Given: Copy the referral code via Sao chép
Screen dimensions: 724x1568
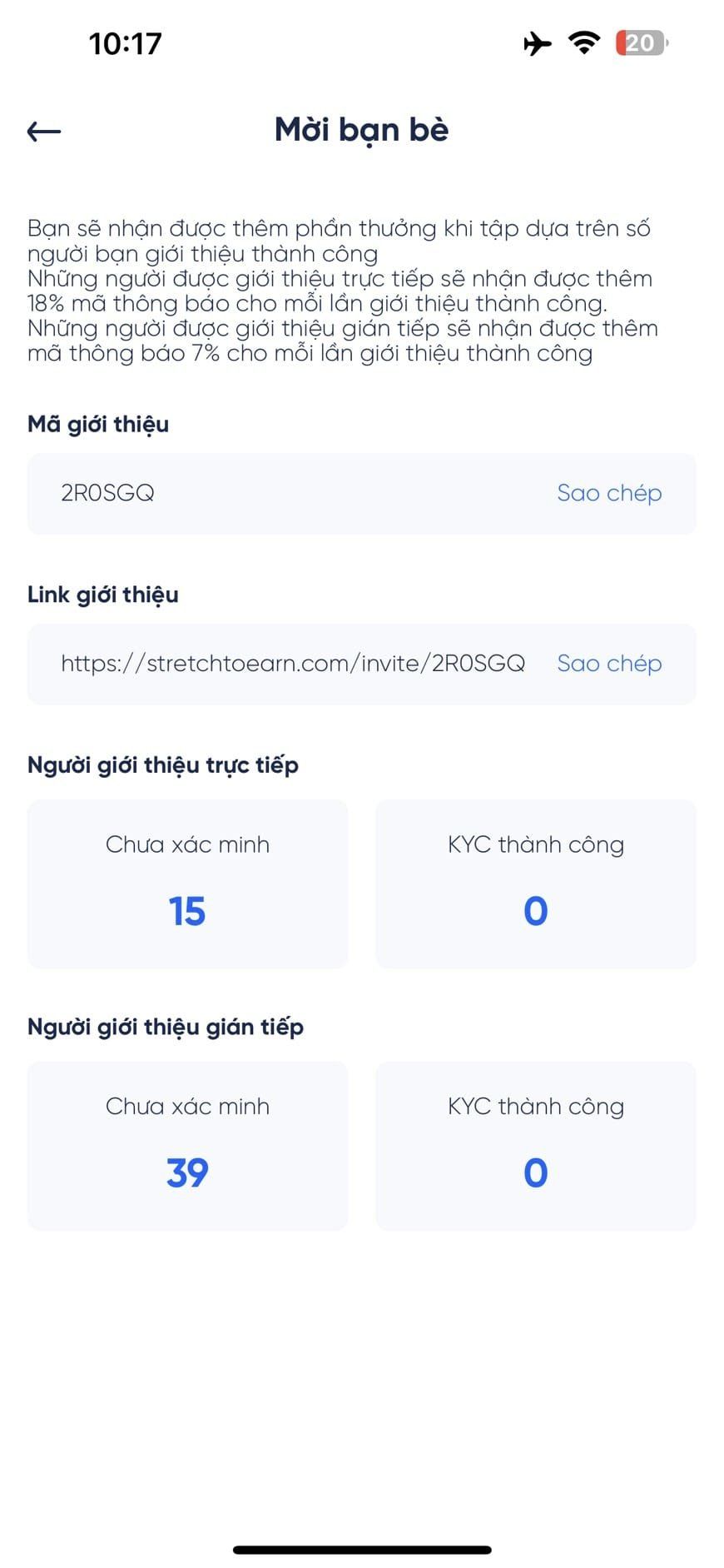Looking at the screenshot, I should point(609,493).
